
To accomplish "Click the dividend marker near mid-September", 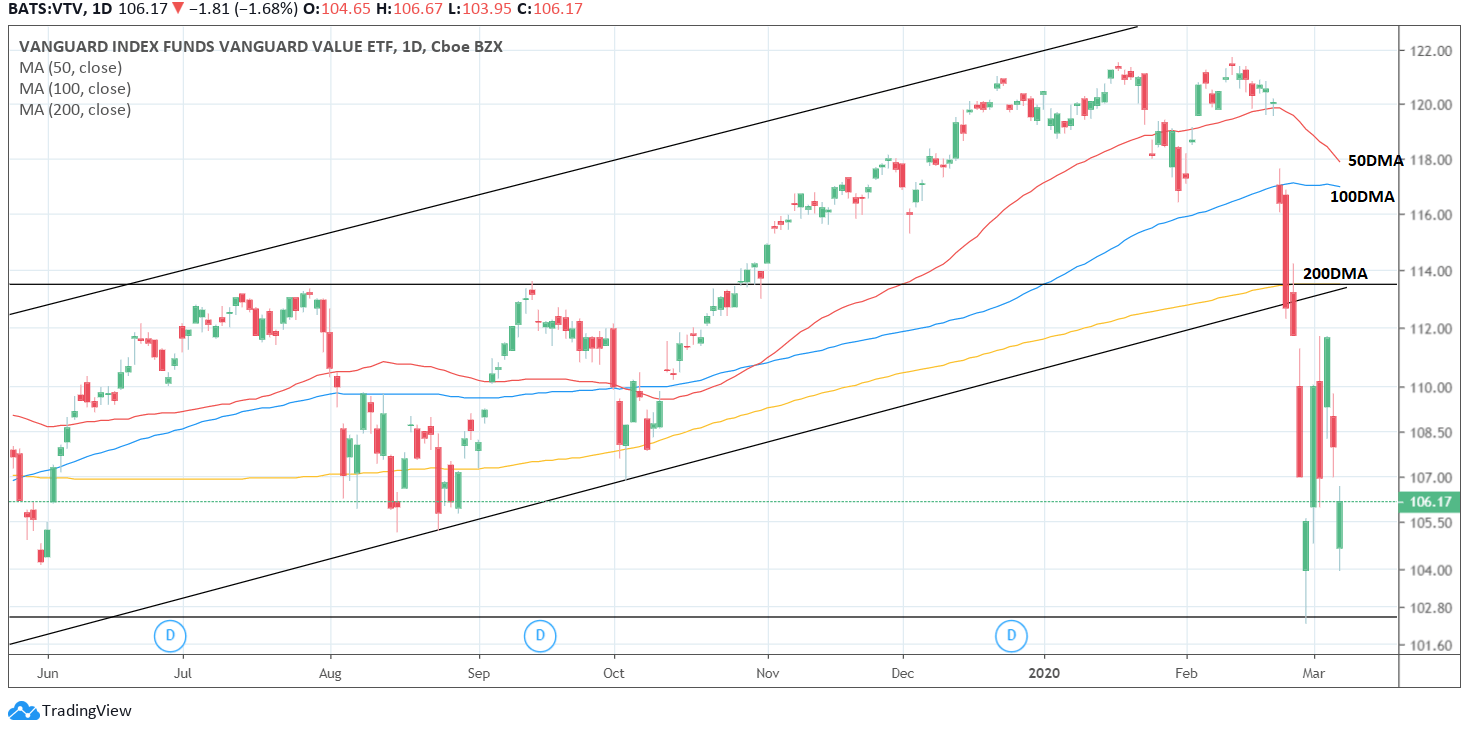I will click(x=540, y=634).
